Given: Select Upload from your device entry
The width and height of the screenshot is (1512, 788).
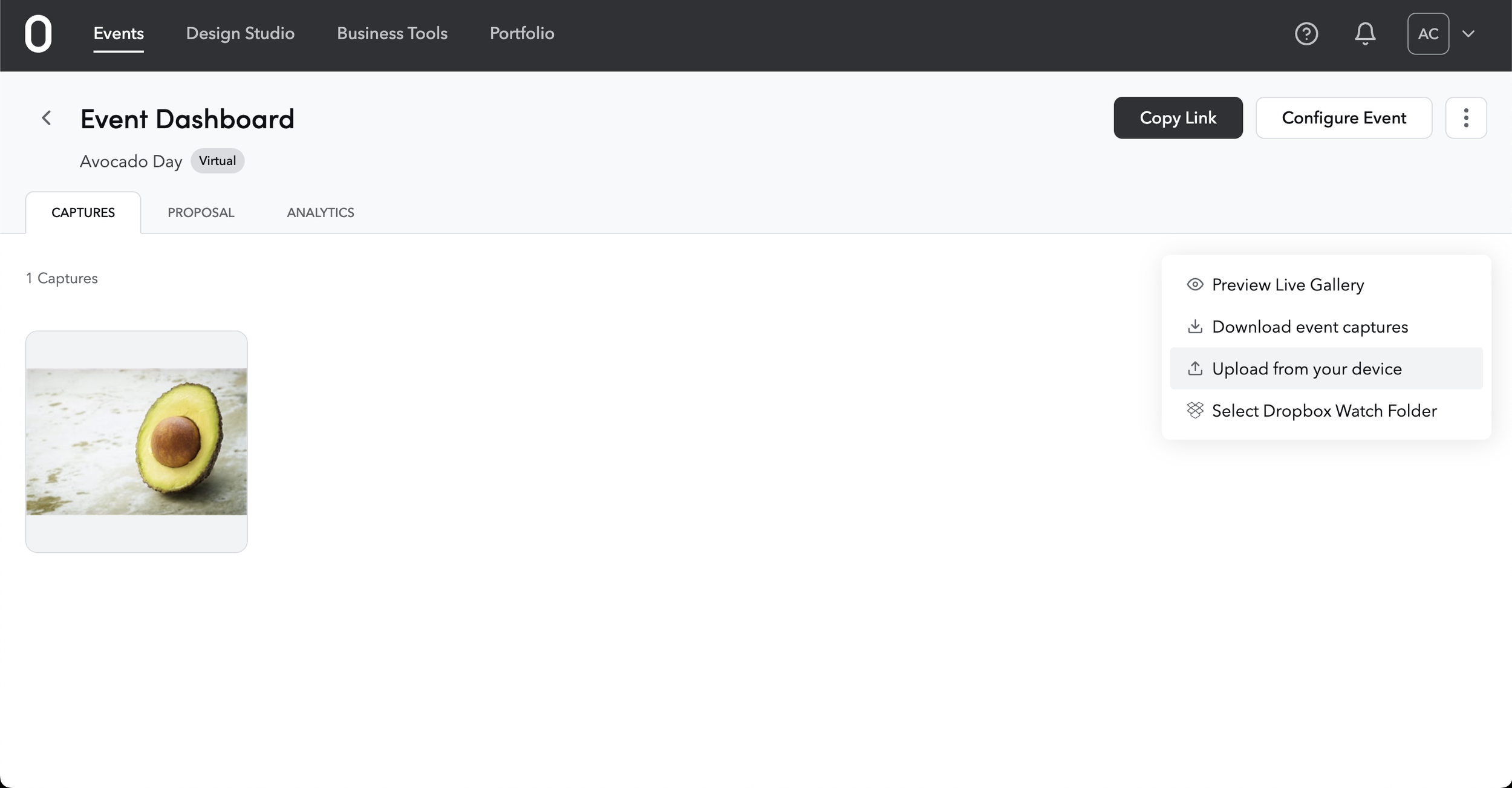Looking at the screenshot, I should [1326, 368].
